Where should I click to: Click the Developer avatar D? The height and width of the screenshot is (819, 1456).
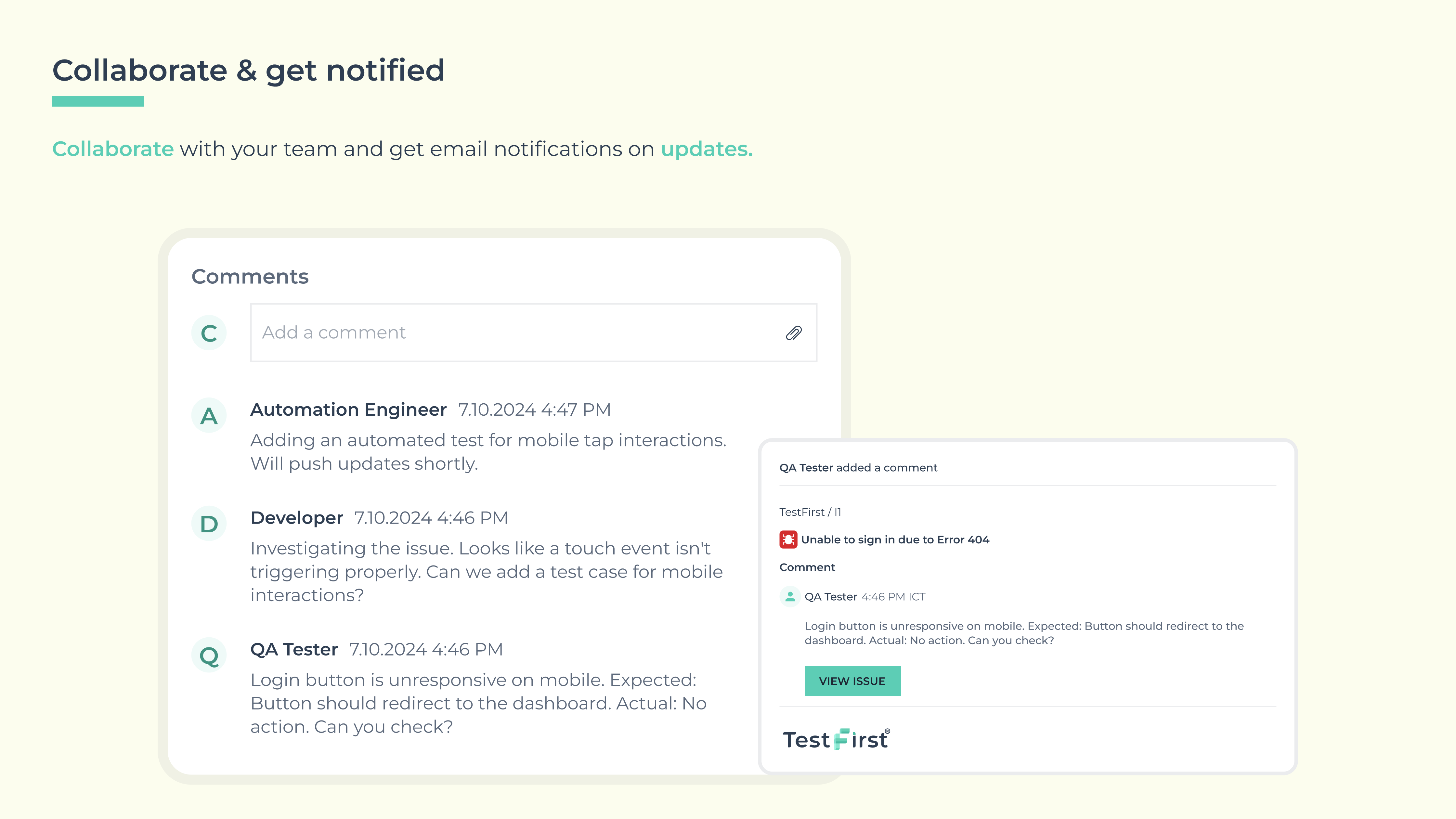pyautogui.click(x=209, y=523)
